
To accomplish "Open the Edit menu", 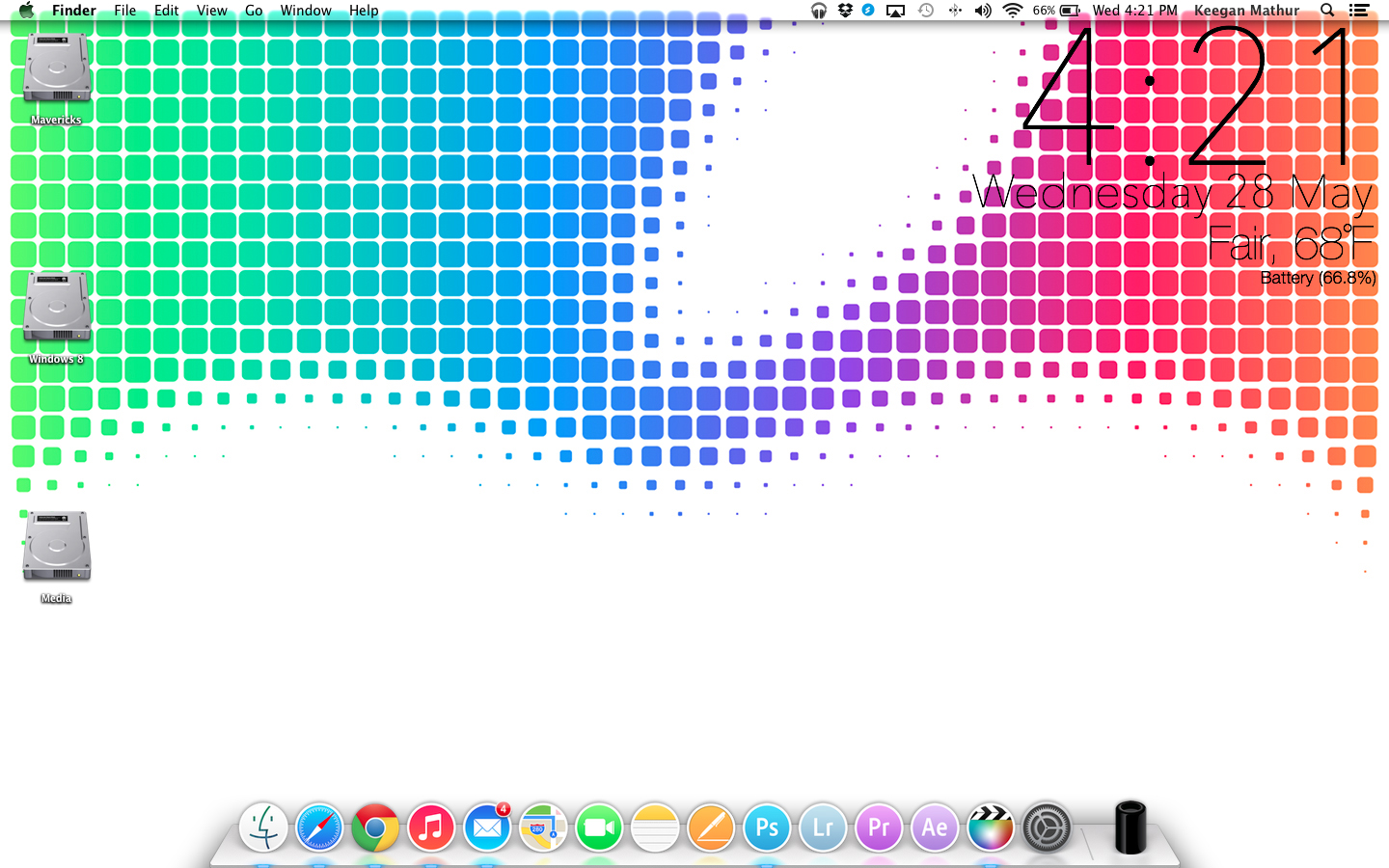I will click(167, 11).
